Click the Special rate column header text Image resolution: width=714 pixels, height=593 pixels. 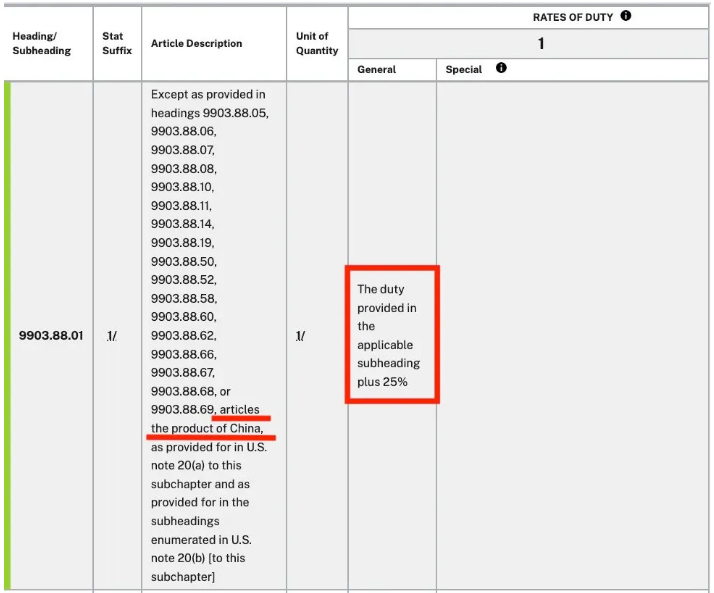click(x=464, y=69)
